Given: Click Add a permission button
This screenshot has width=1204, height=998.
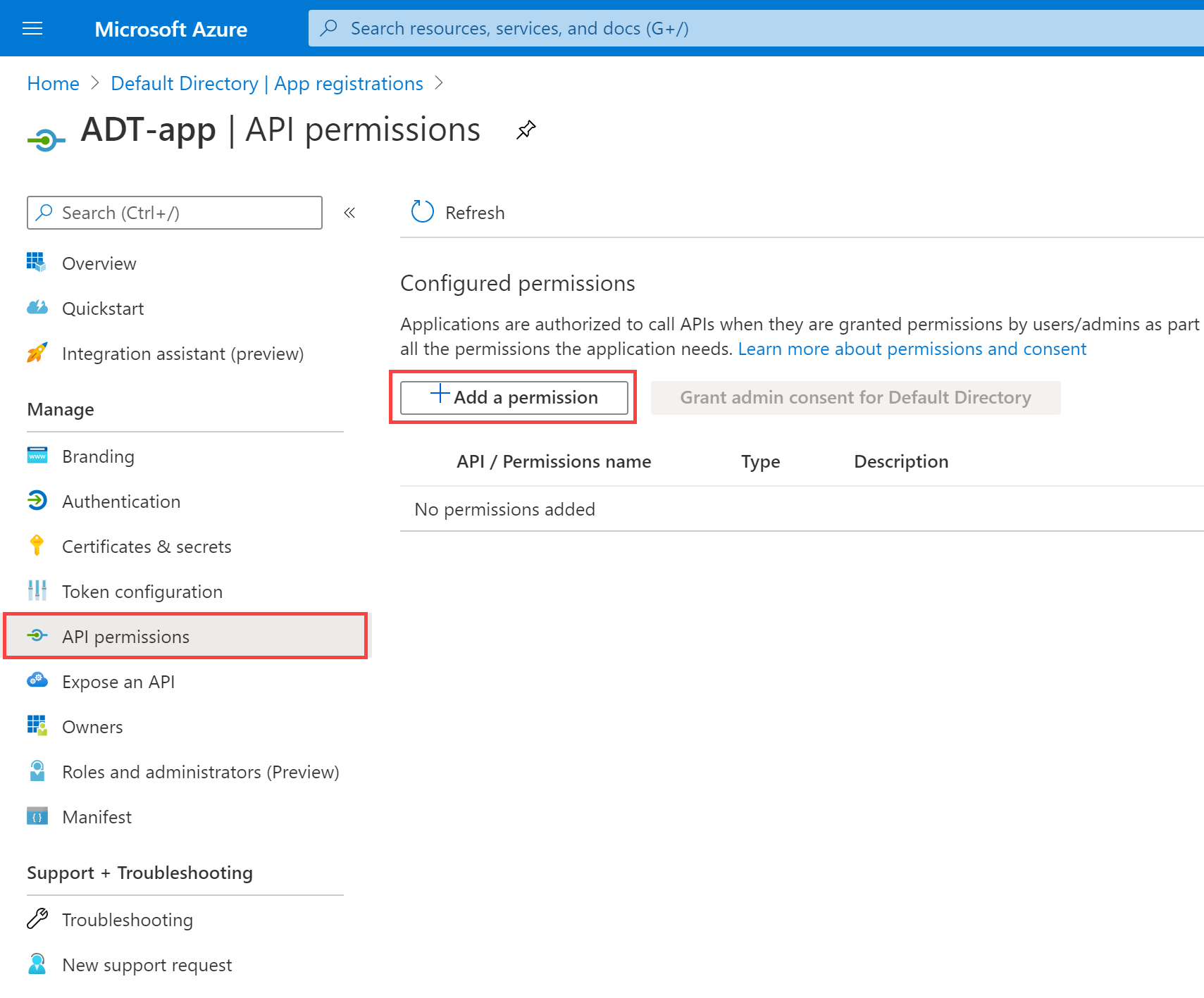Looking at the screenshot, I should pos(514,397).
